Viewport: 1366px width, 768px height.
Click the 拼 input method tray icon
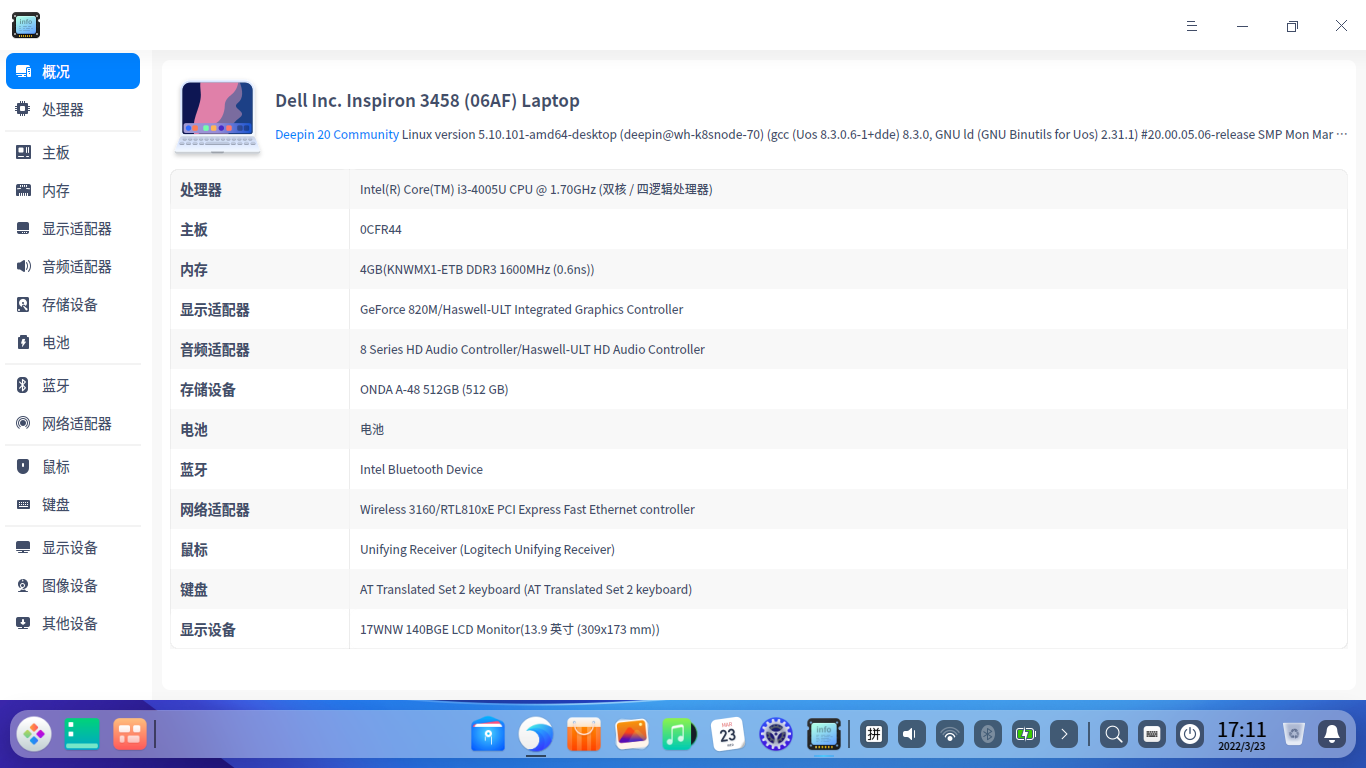[x=873, y=735]
